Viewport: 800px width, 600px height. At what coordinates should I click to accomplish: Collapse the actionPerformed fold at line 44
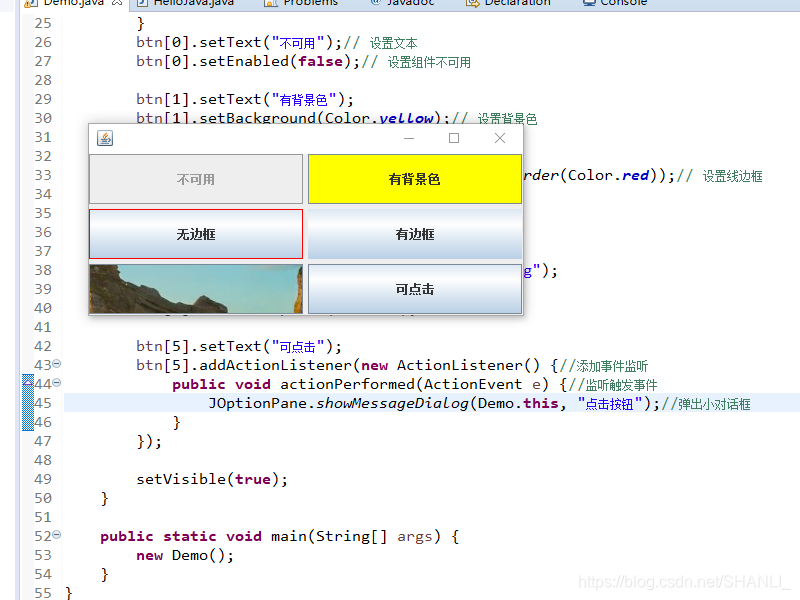click(57, 384)
